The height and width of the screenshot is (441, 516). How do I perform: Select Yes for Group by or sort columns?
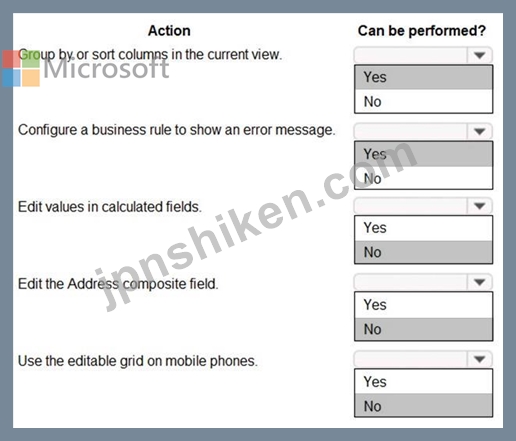coord(423,77)
